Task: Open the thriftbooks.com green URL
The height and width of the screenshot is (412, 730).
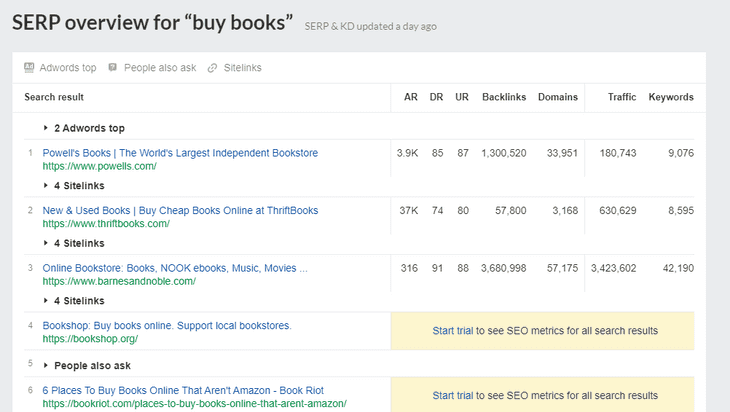Action: [x=105, y=224]
